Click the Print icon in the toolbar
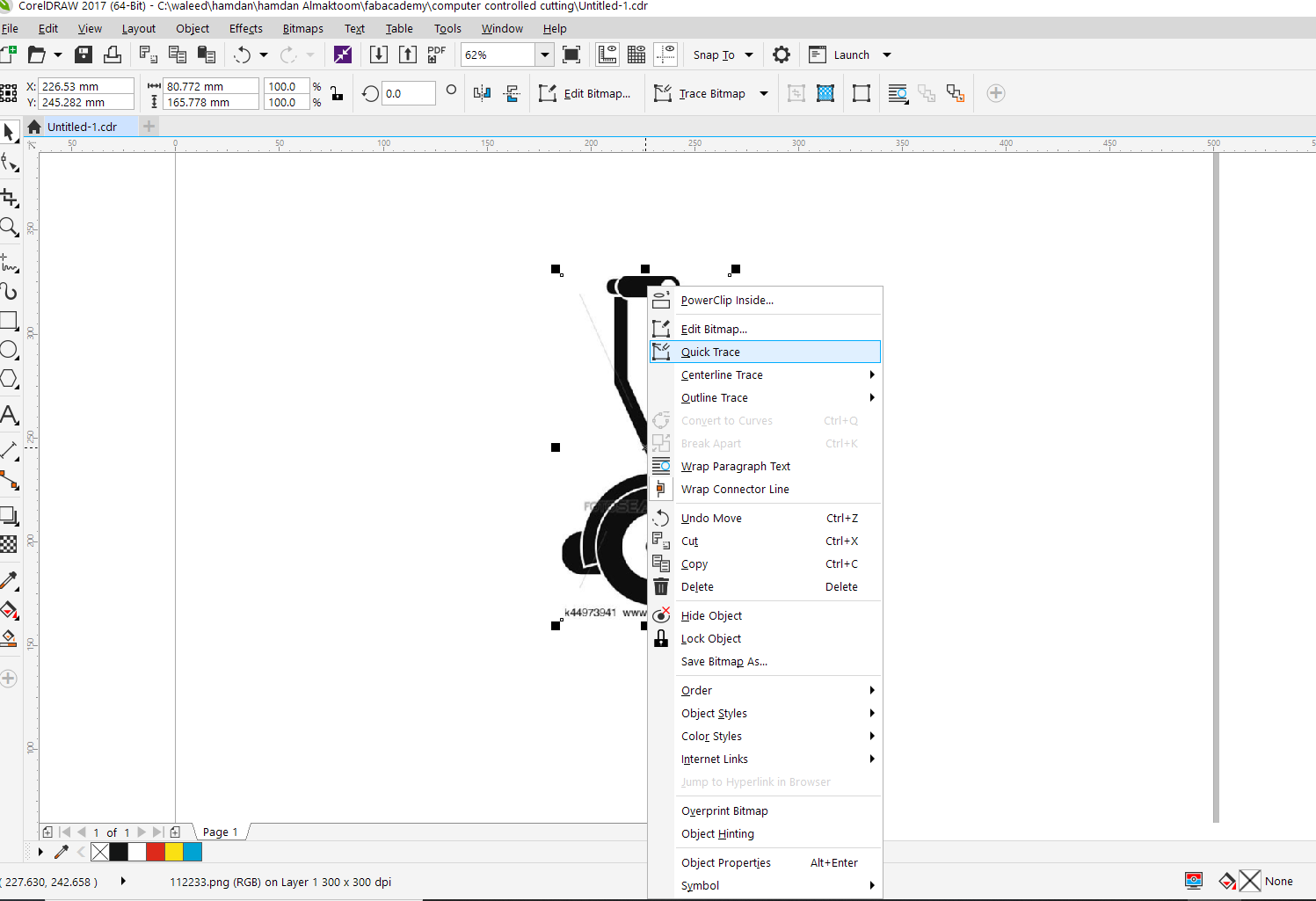 point(113,54)
